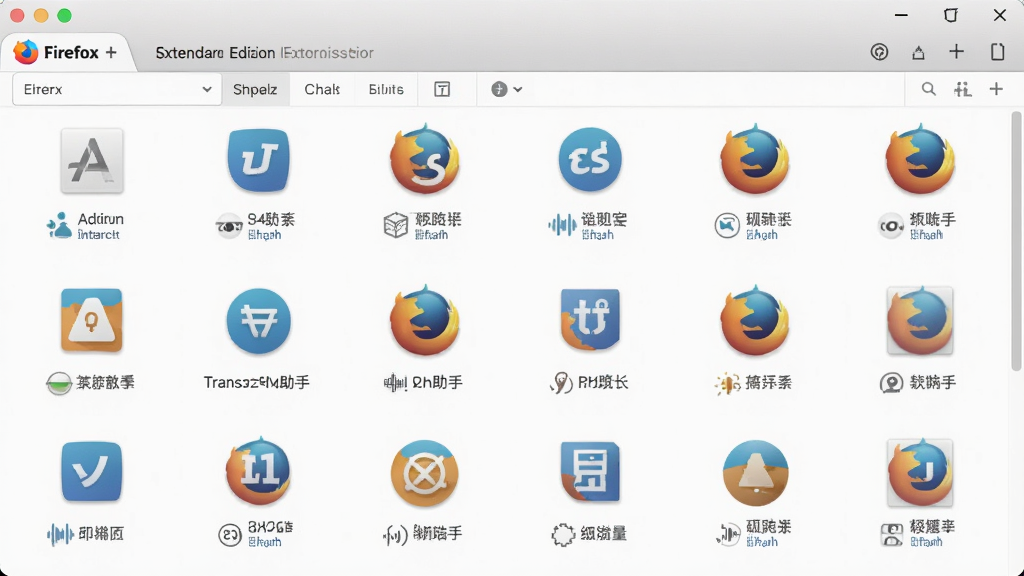Click the plus icon in title bar
This screenshot has height=576, width=1024.
(x=956, y=51)
